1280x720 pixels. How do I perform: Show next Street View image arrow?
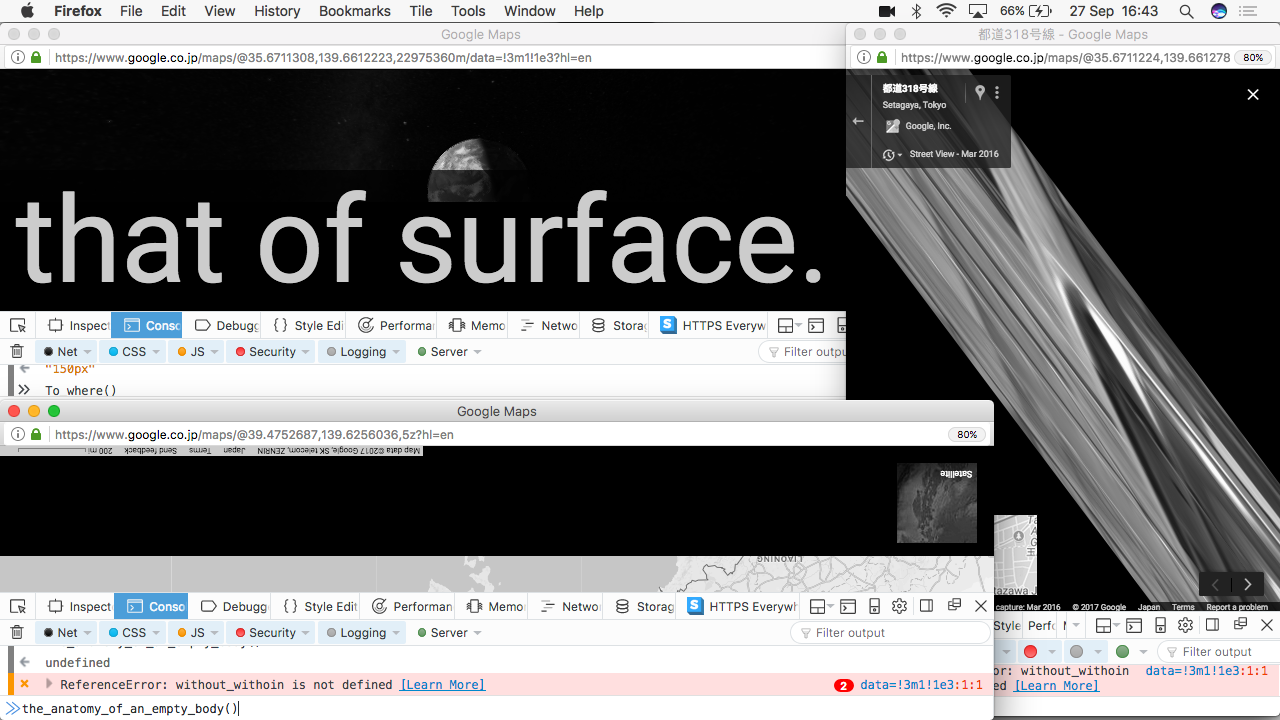point(1248,585)
